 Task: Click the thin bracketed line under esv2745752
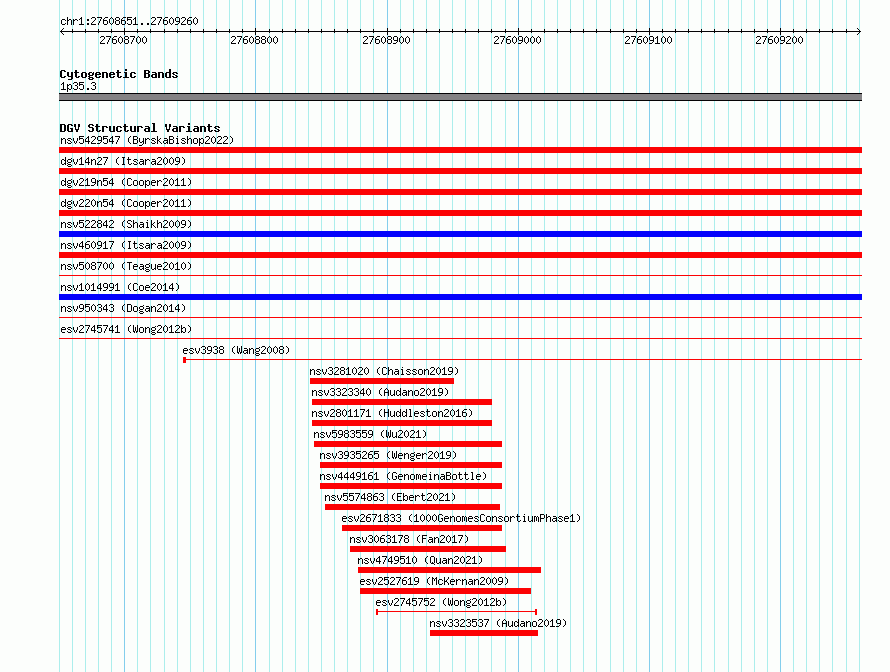coord(456,612)
